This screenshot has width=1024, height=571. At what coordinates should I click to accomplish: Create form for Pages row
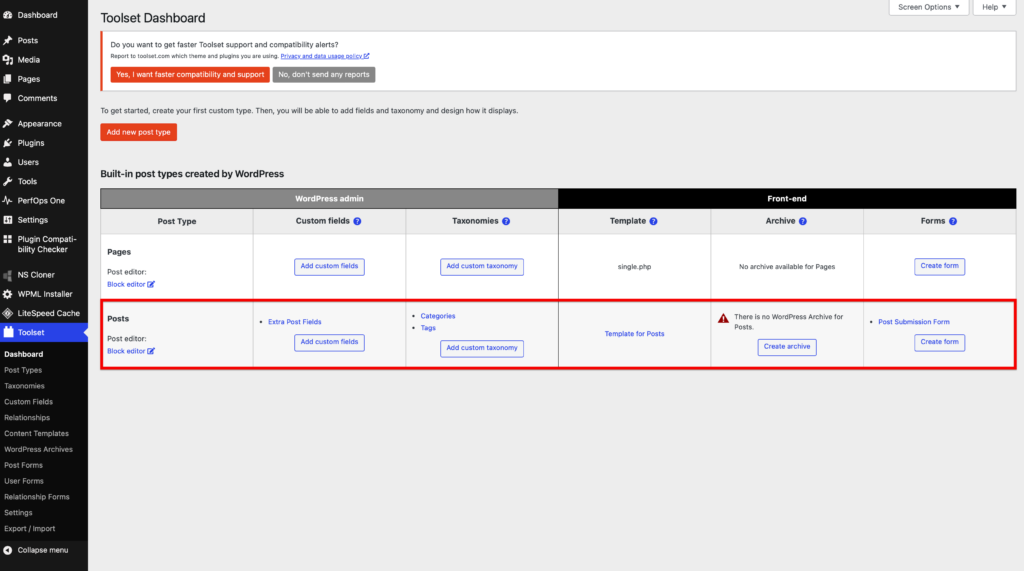pos(940,267)
